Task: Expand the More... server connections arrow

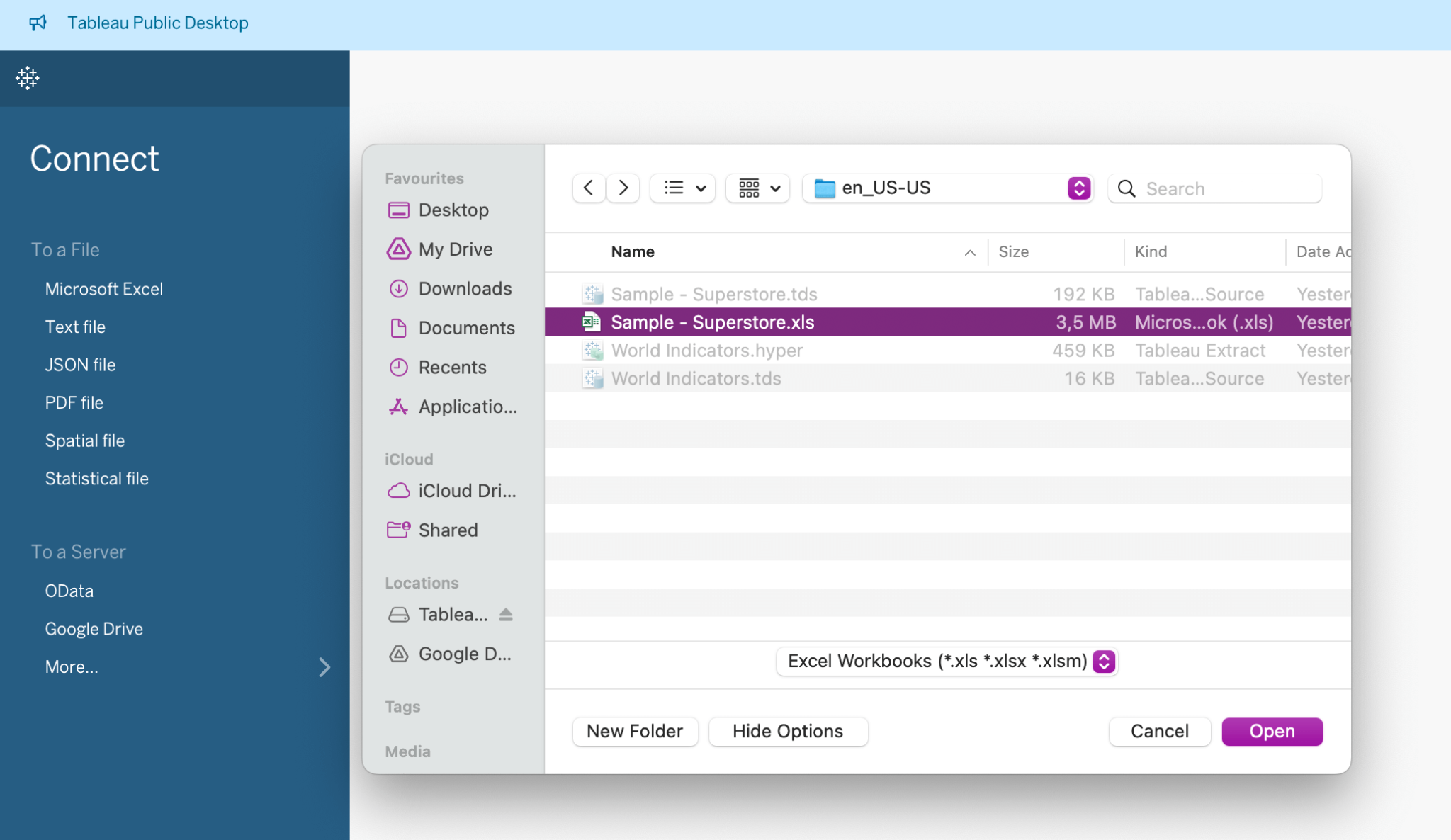Action: 324,667
